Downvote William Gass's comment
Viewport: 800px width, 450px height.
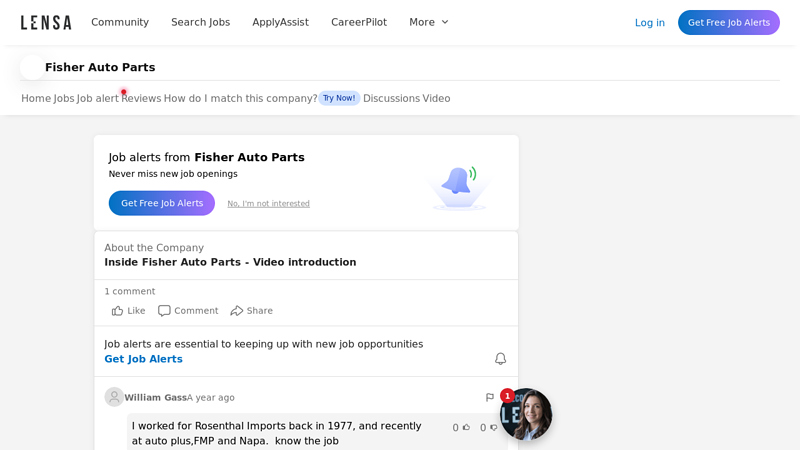coord(493,428)
